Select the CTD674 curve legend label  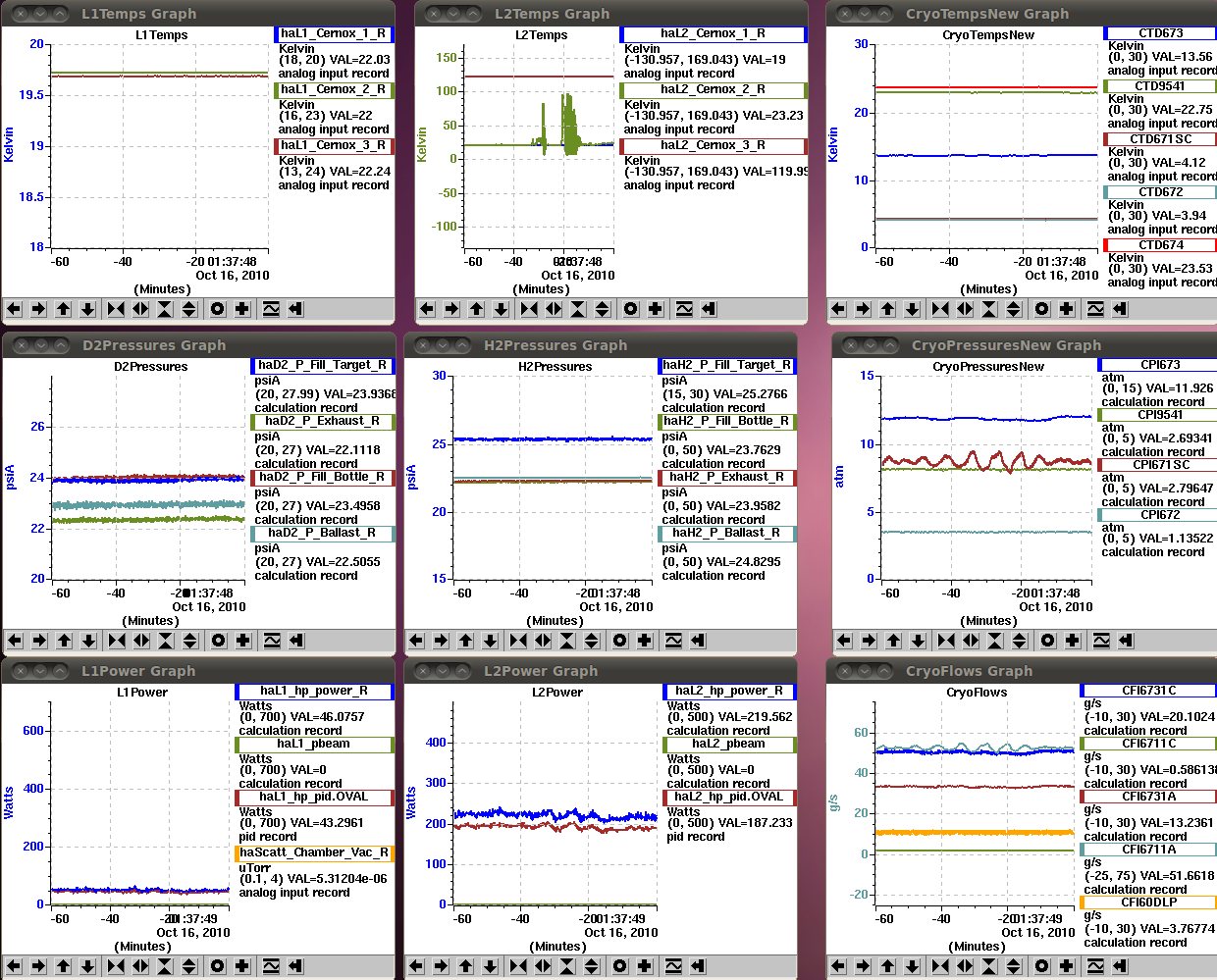[x=1160, y=245]
